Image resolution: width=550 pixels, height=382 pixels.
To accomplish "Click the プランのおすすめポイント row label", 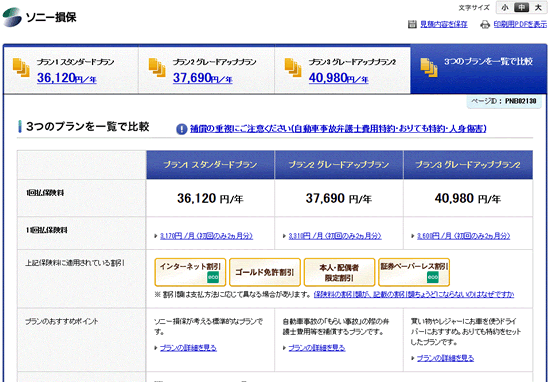I will pos(61,321).
